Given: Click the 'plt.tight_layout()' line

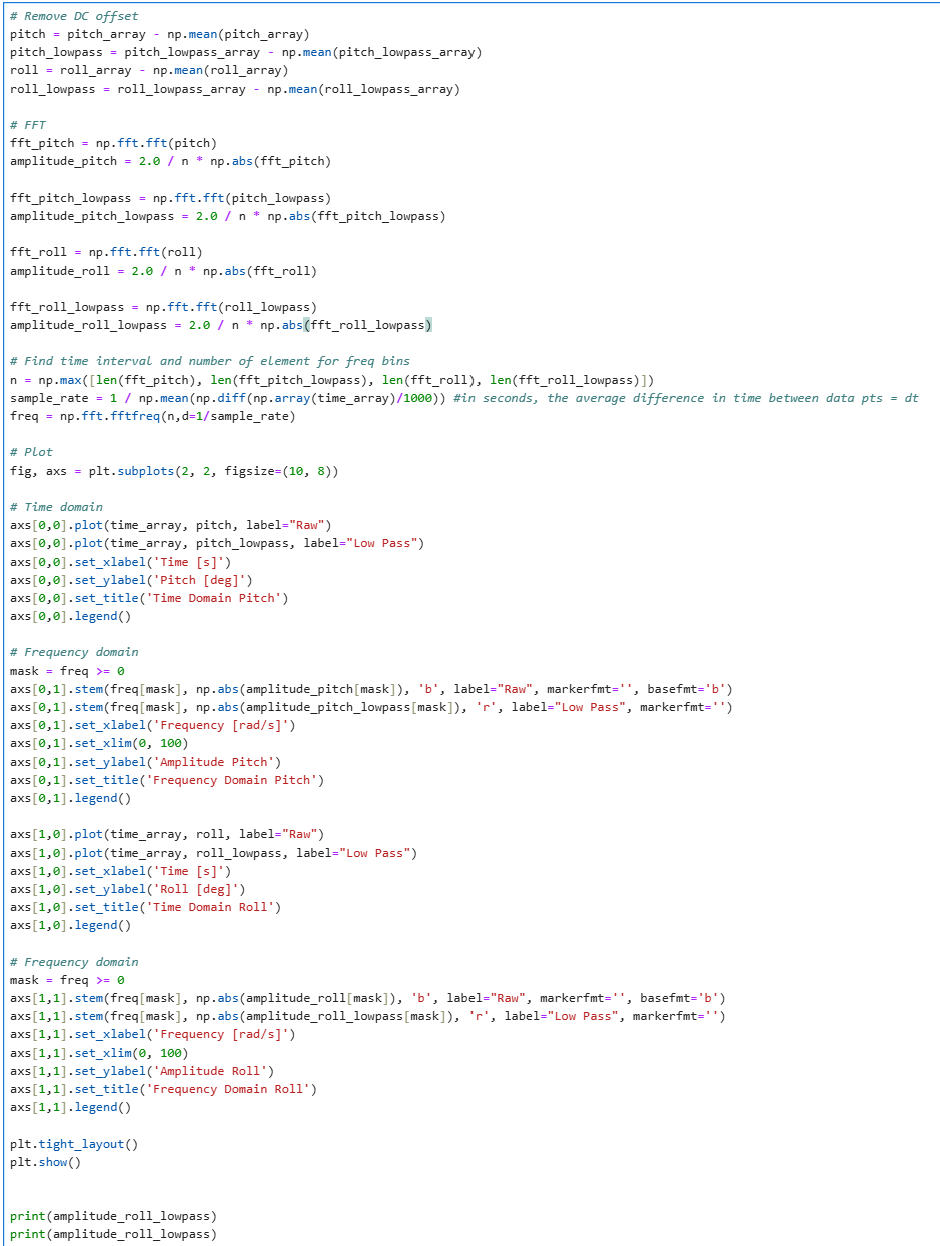Looking at the screenshot, I should coord(74,1144).
